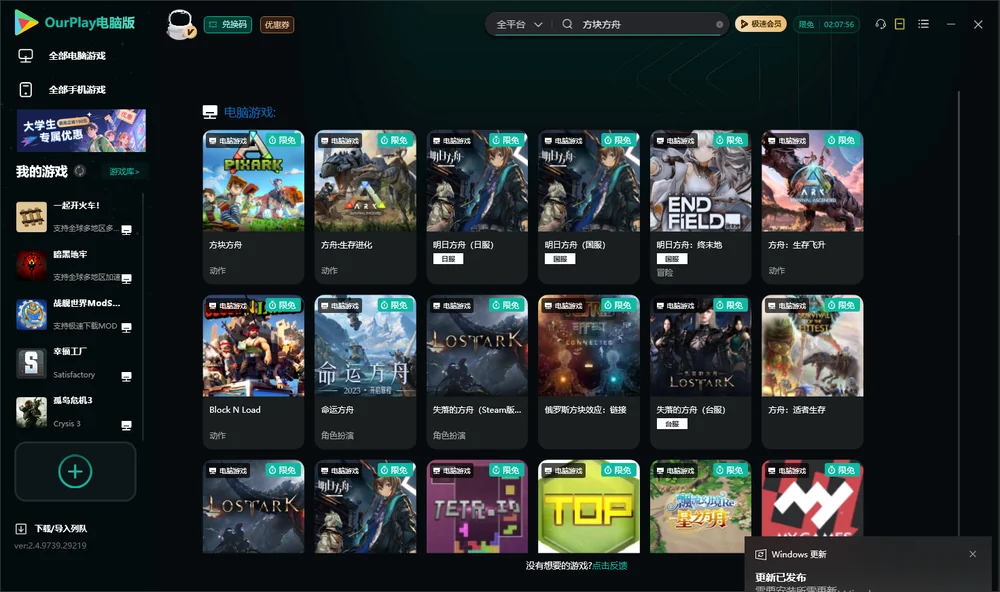Dismiss the Windows 更新 notification
Image resolution: width=1000 pixels, height=592 pixels.
tap(973, 554)
